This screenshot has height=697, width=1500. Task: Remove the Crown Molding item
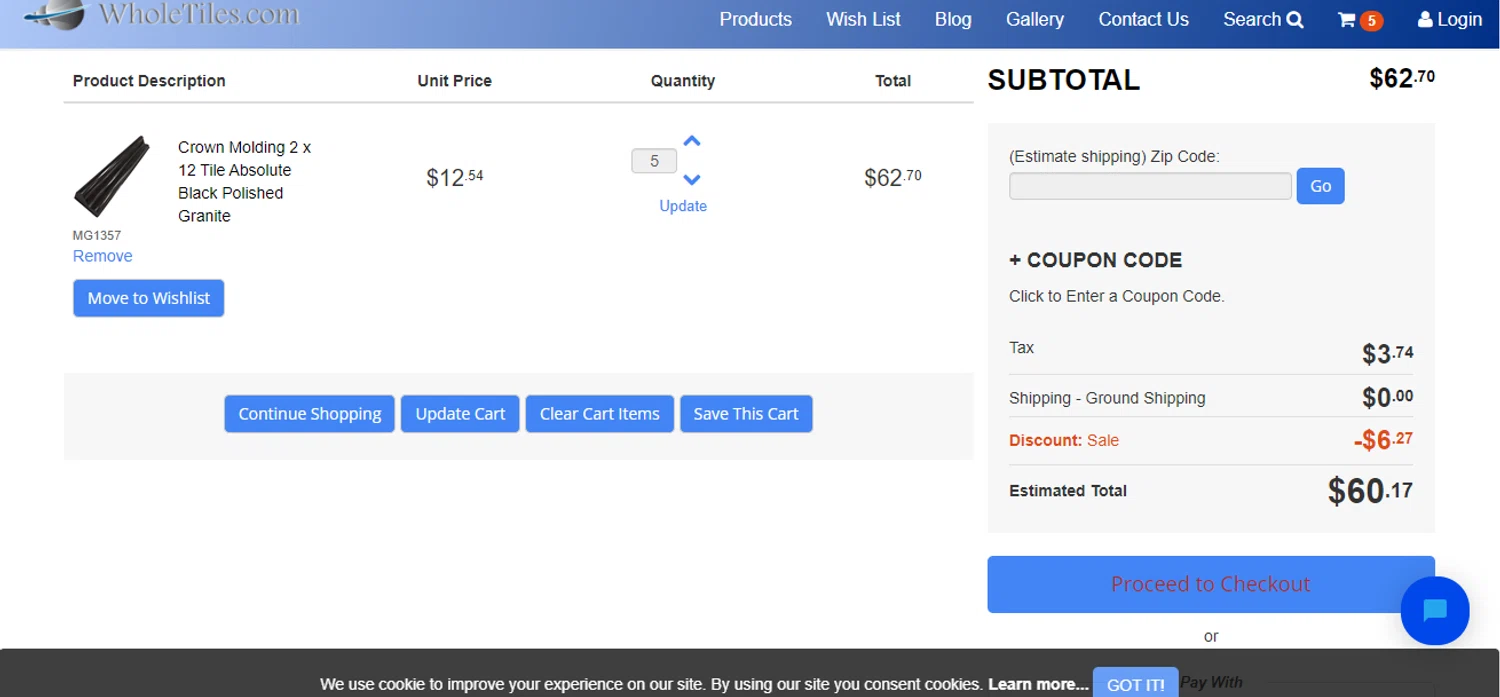(102, 256)
